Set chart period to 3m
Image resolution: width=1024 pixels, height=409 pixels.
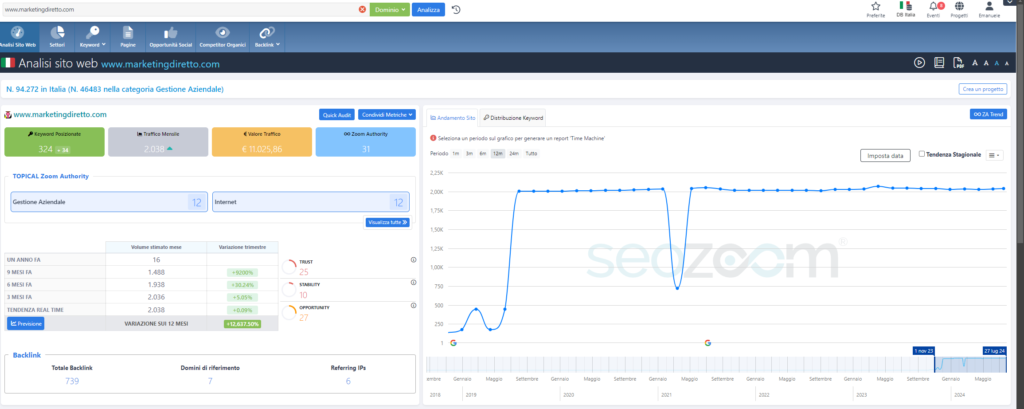pos(469,153)
